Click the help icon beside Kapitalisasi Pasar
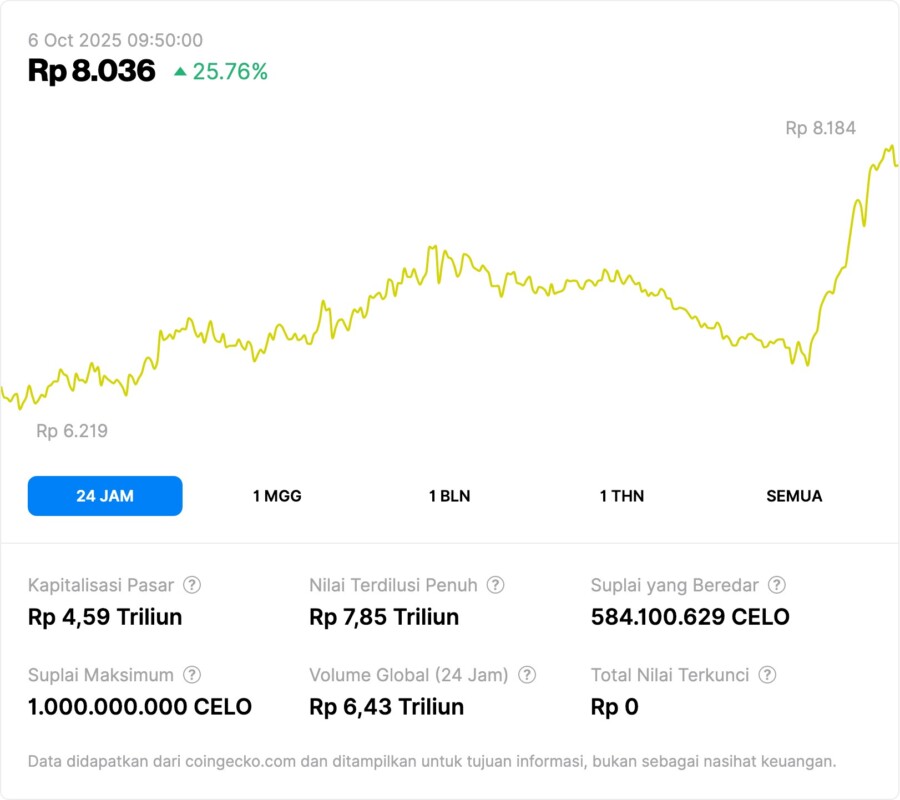Image resolution: width=900 pixels, height=800 pixels. tap(192, 585)
